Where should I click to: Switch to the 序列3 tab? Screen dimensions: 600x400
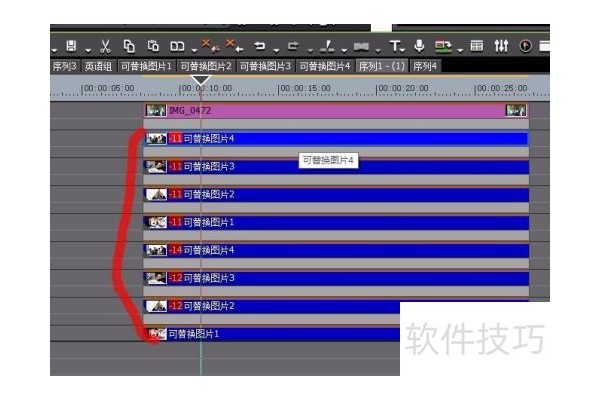pos(64,66)
